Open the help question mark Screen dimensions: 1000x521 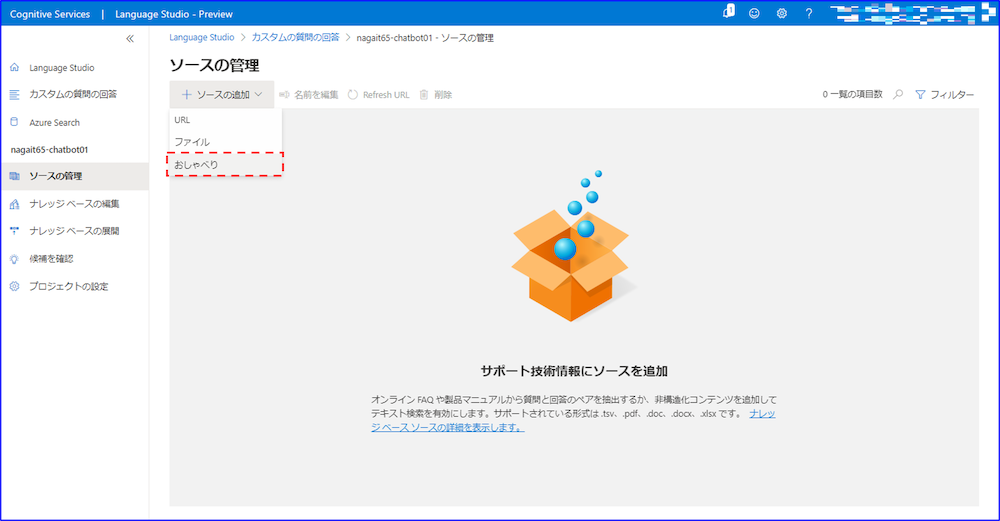(809, 13)
